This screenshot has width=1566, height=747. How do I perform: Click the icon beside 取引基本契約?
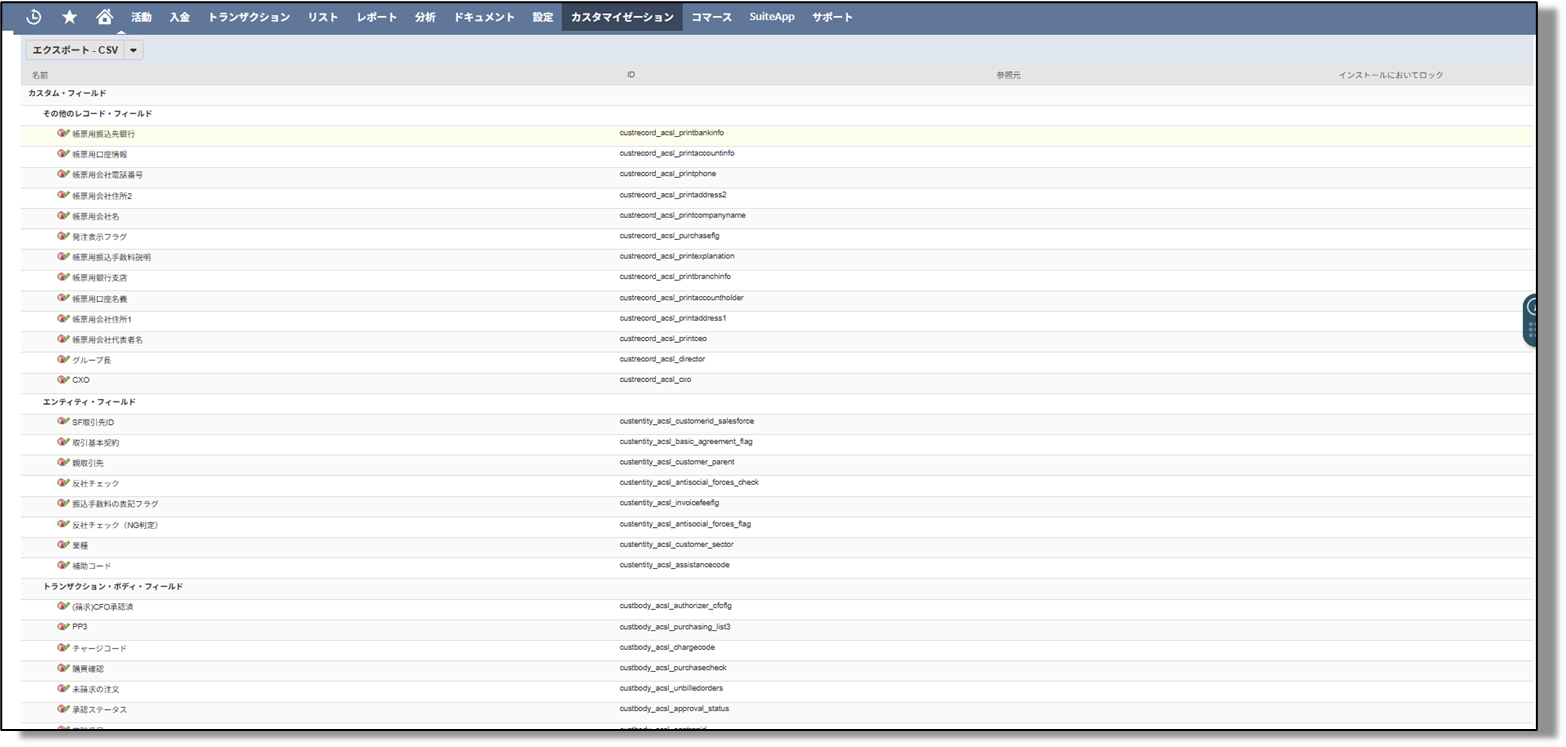pos(63,442)
